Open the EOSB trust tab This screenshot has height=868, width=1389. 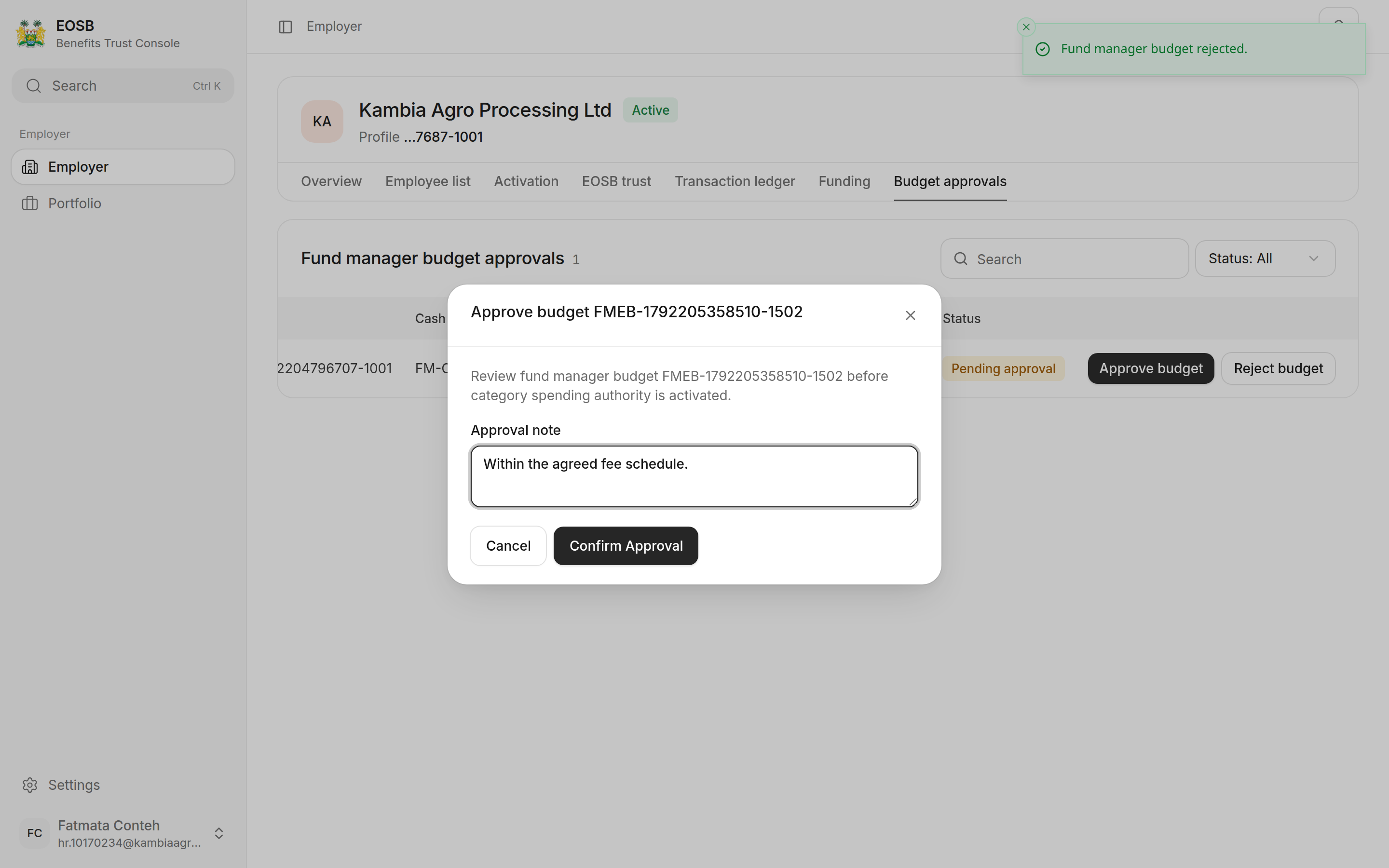click(616, 181)
